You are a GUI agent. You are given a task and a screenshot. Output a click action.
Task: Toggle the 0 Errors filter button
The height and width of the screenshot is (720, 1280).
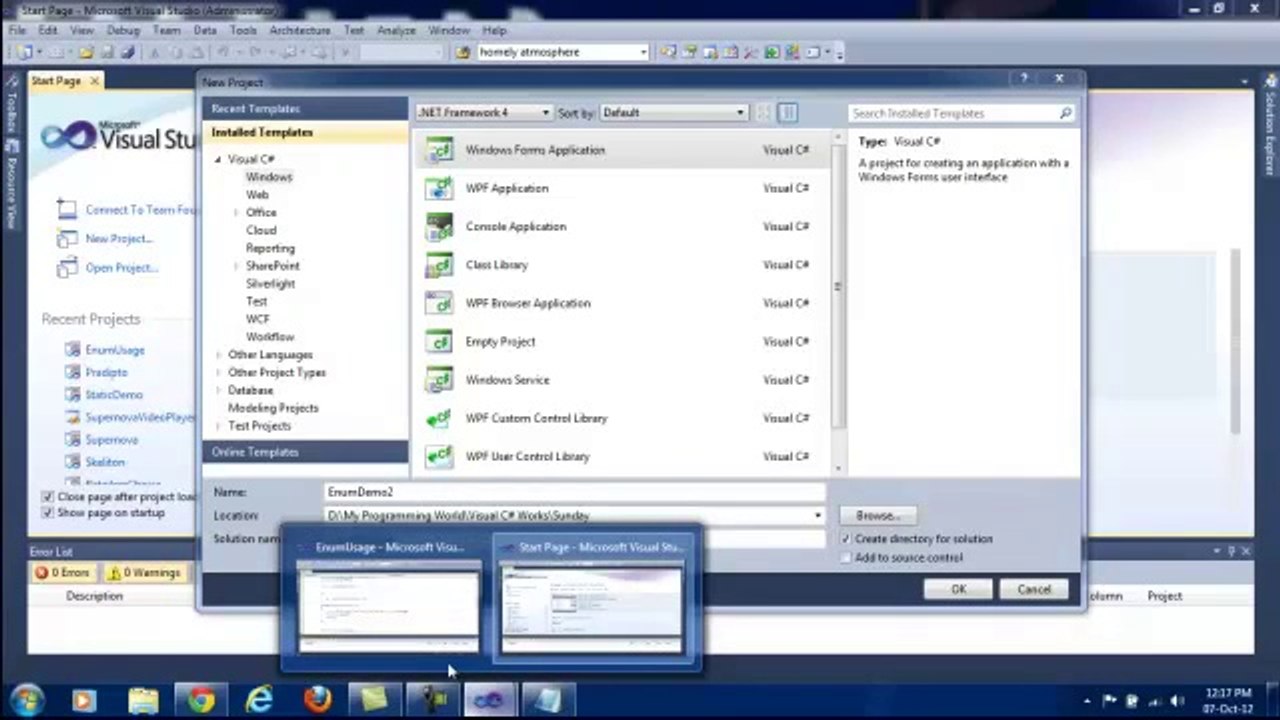(63, 573)
